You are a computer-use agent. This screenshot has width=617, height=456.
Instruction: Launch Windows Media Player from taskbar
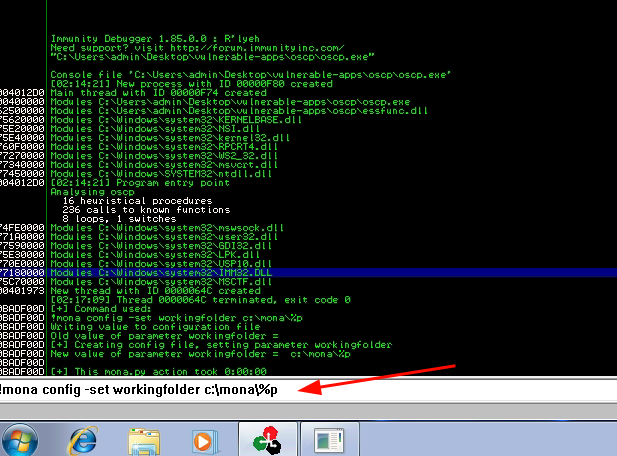(x=205, y=441)
